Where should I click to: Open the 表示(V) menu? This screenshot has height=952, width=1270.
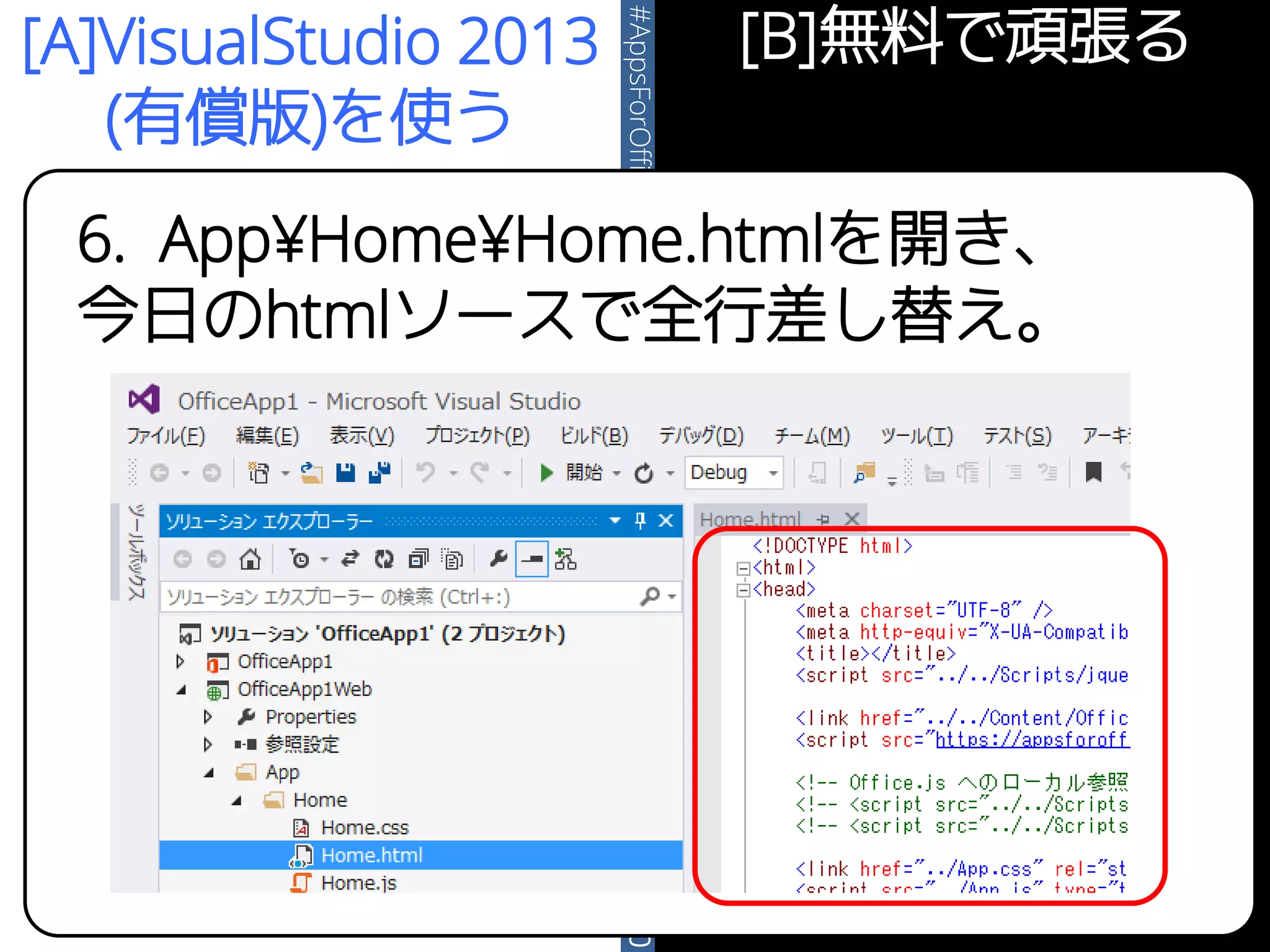362,436
